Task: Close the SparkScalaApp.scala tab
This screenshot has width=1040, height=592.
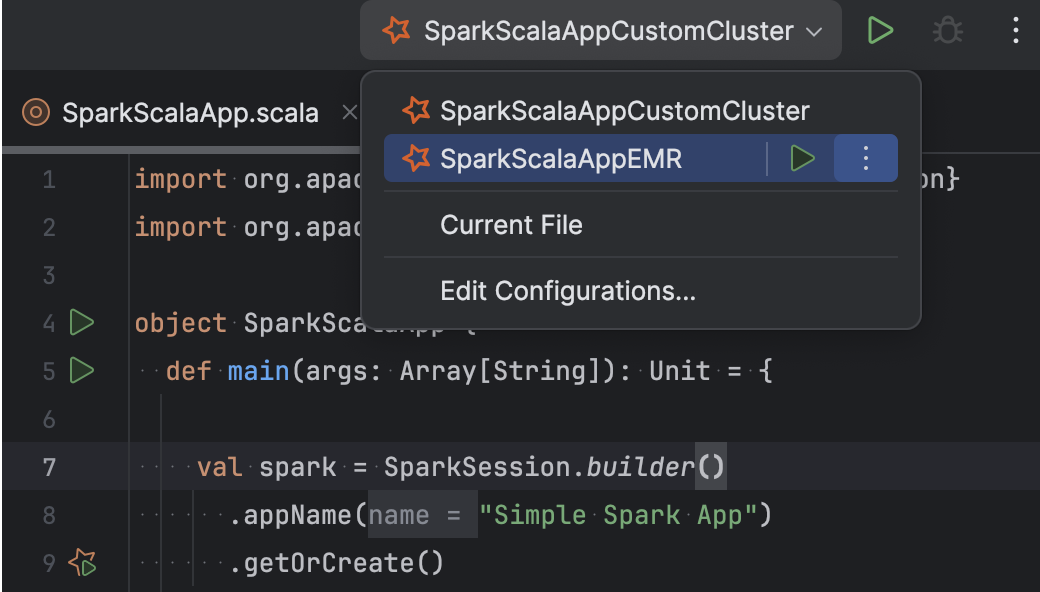Action: coord(349,112)
